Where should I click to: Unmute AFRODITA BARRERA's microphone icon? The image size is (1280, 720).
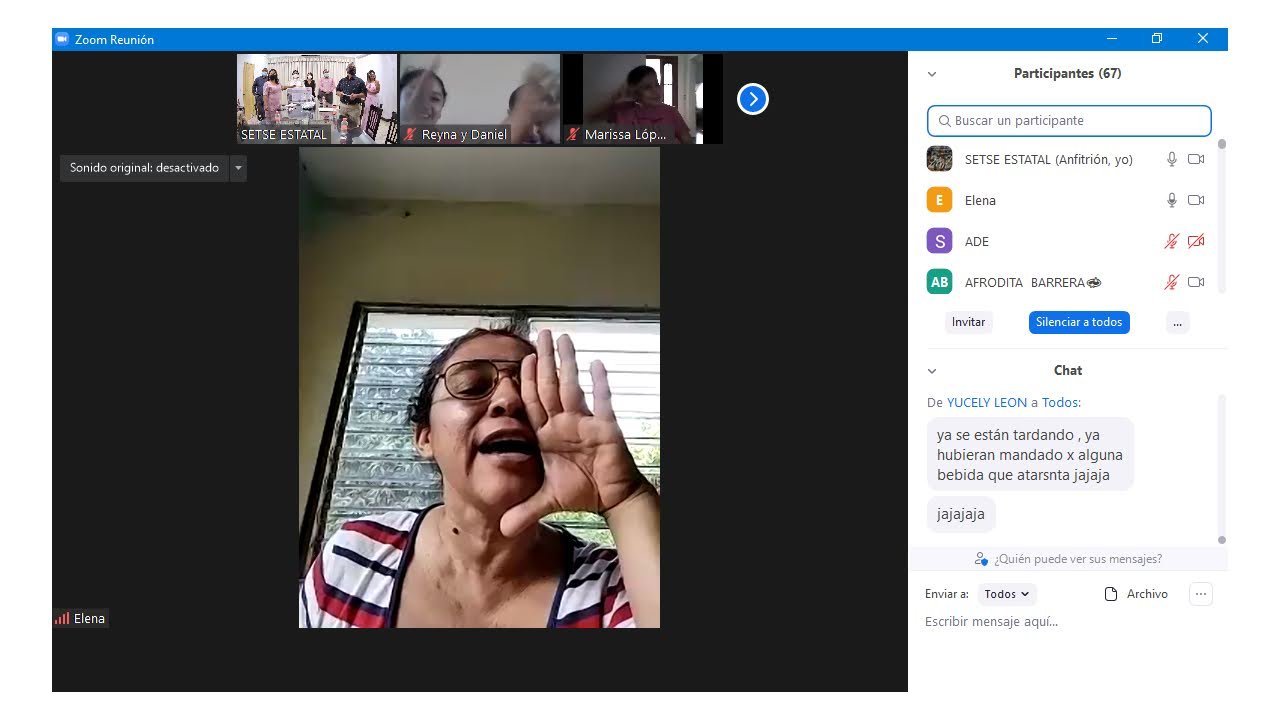click(1172, 282)
